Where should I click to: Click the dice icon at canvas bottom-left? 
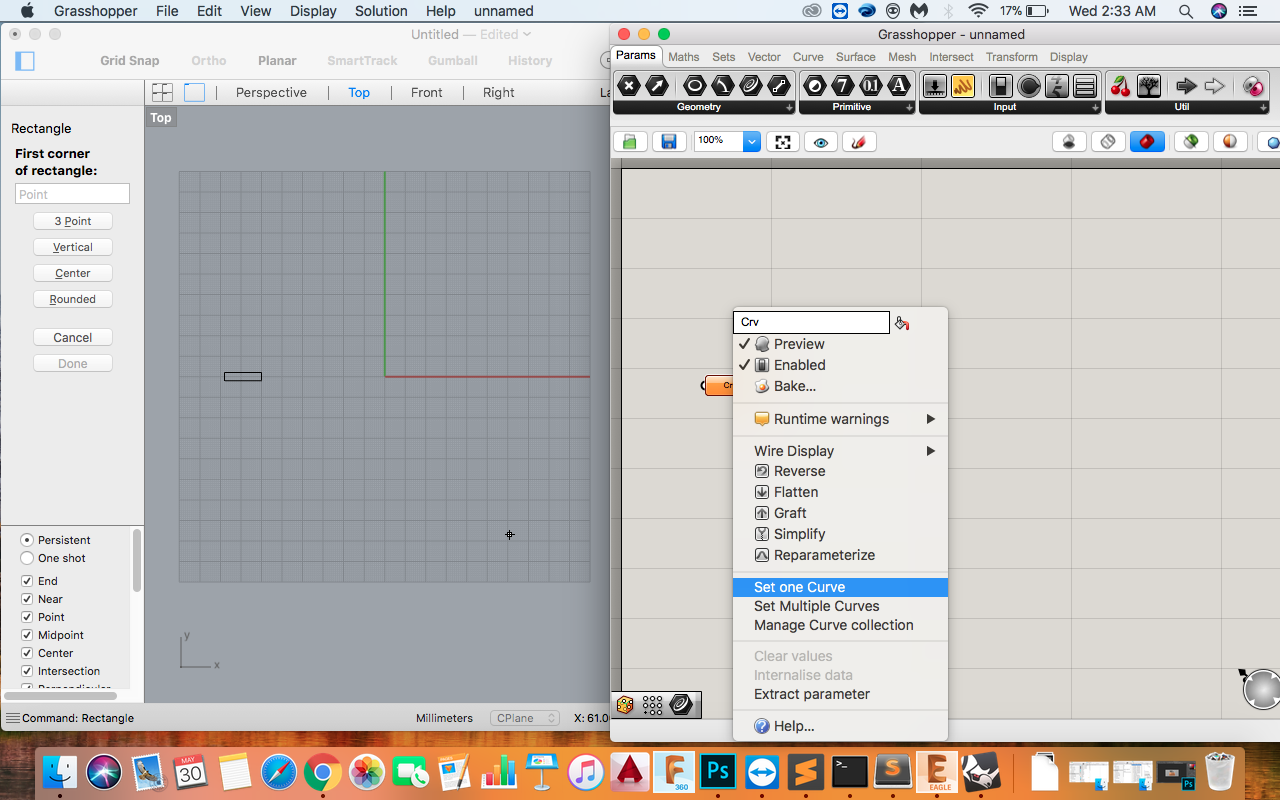pyautogui.click(x=625, y=705)
